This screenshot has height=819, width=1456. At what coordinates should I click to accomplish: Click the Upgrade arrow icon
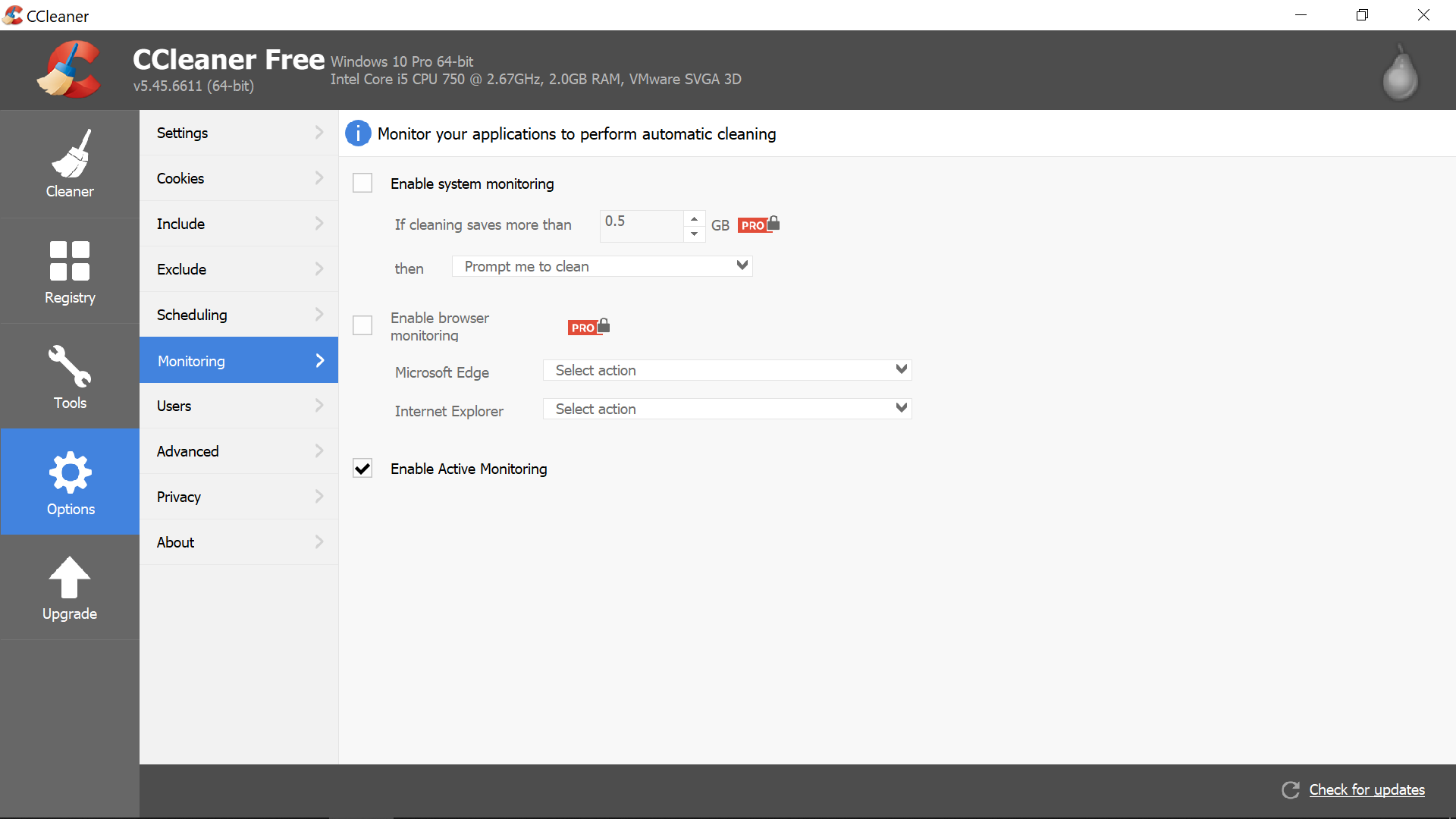(68, 575)
